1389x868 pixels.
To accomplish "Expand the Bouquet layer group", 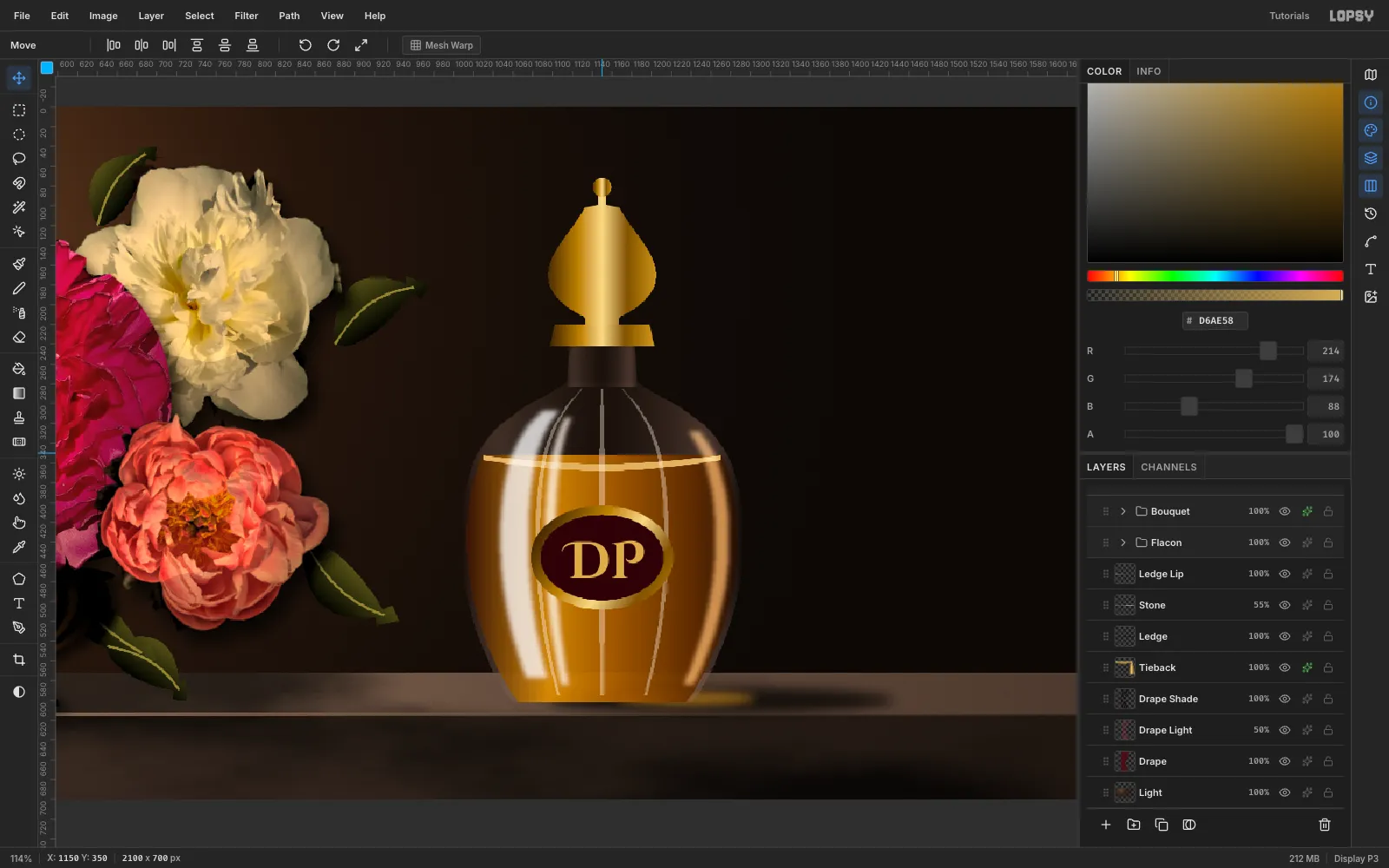I will pos(1123,511).
